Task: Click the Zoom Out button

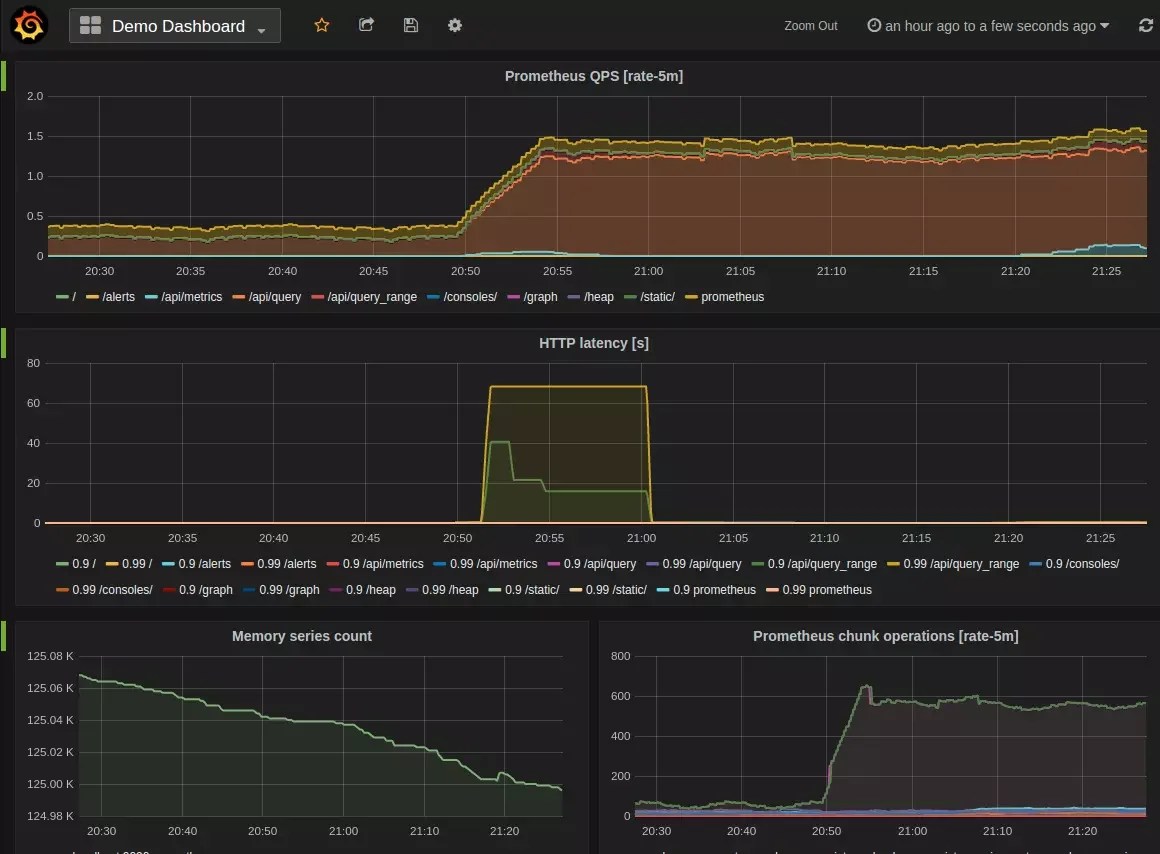Action: tap(810, 25)
